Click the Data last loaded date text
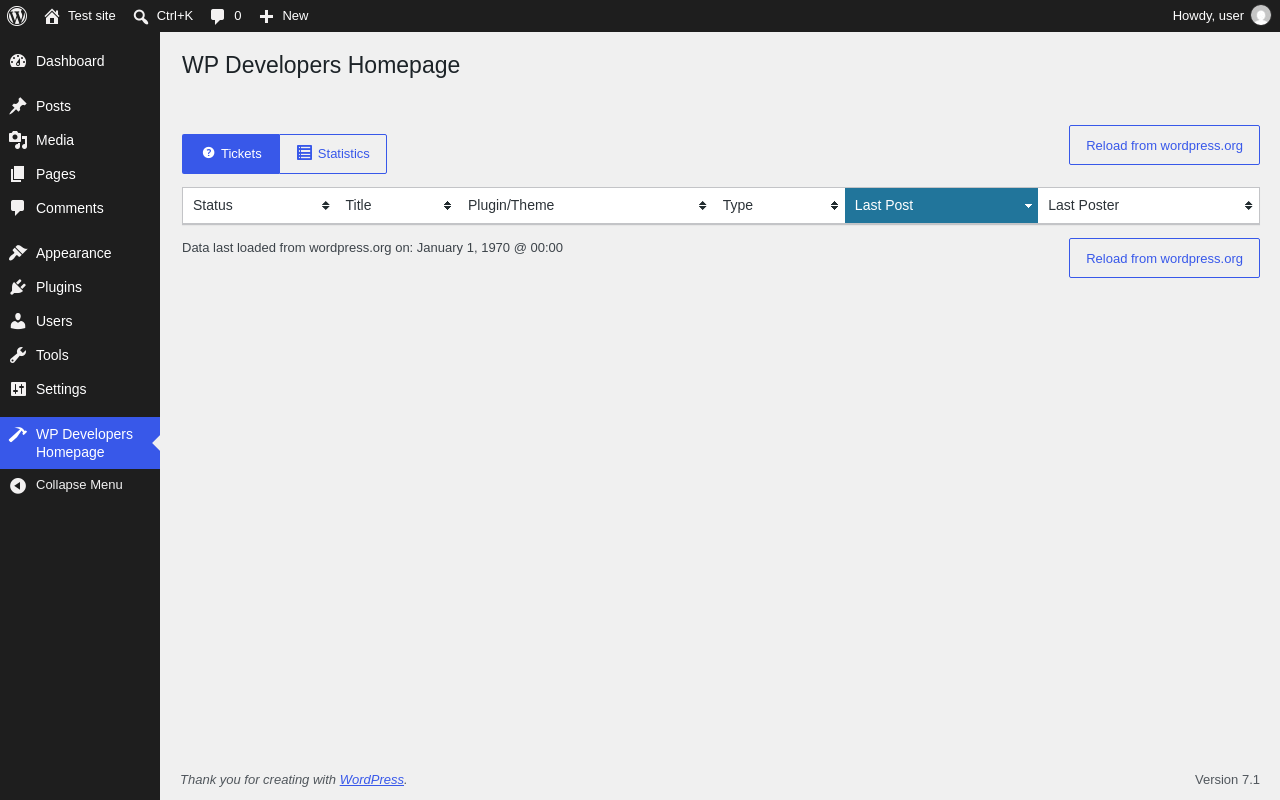 pos(372,248)
